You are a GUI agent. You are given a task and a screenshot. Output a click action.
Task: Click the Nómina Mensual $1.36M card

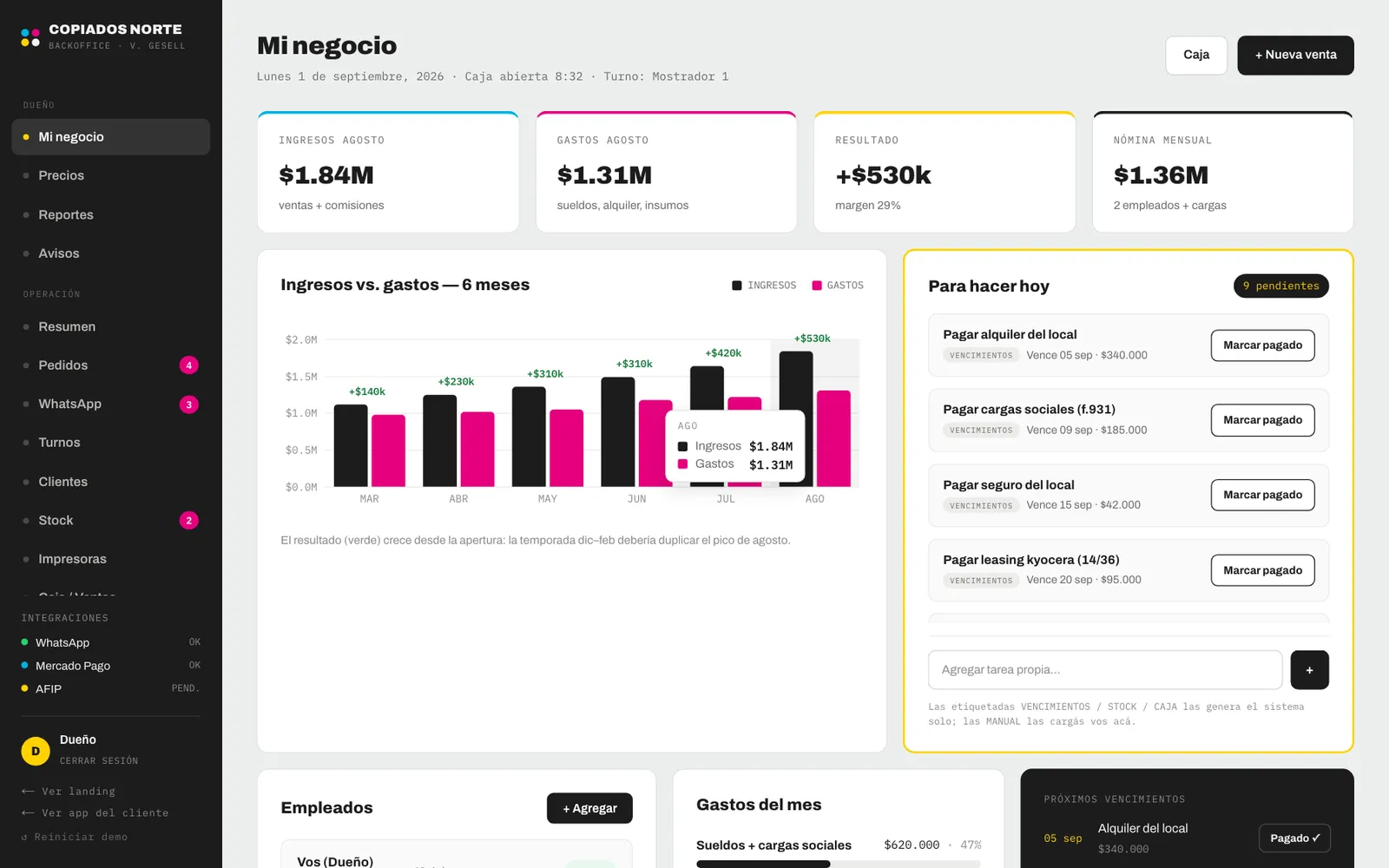click(1222, 172)
